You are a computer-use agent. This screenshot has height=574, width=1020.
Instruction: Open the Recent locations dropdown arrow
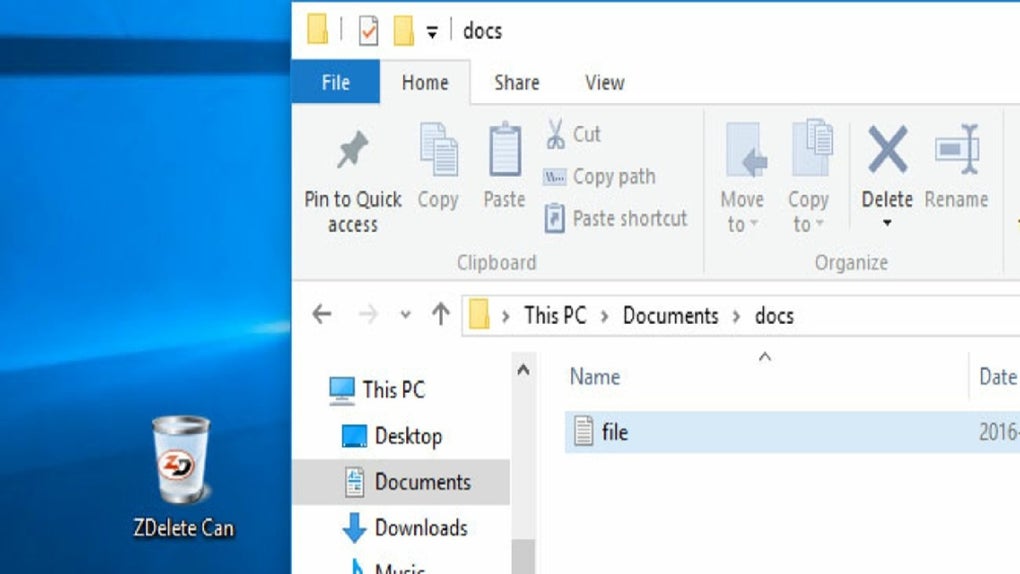point(405,315)
